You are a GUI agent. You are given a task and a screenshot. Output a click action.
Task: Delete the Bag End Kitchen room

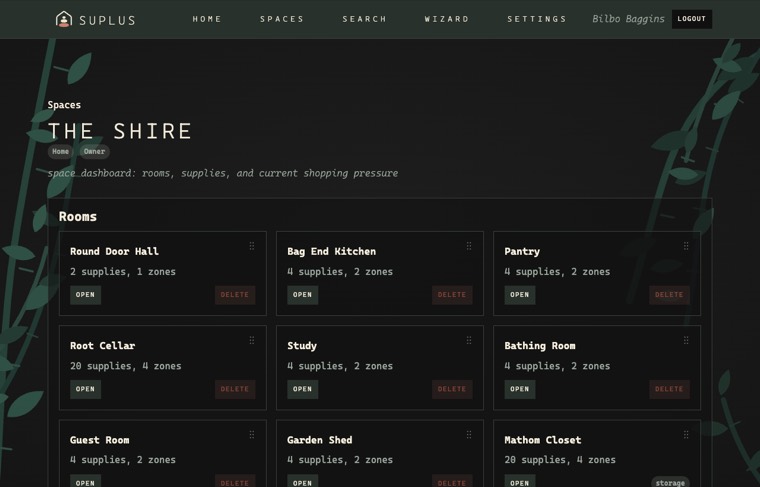pos(452,295)
